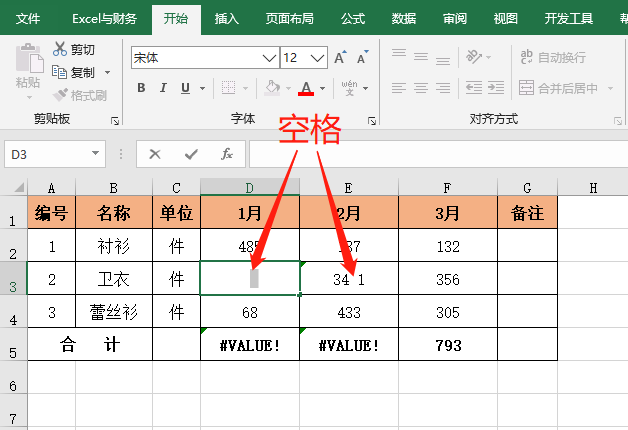Center text horizontally
Screen dimensions: 628x430
tap(421, 88)
